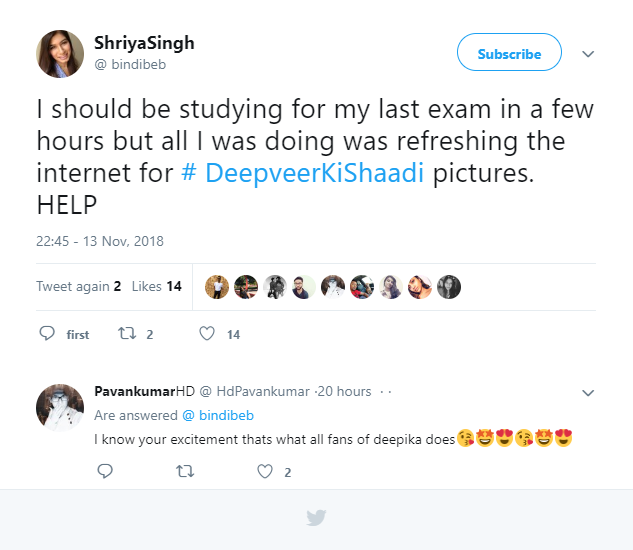
Task: Click the reply speech bubble on main tweet
Action: 47,334
